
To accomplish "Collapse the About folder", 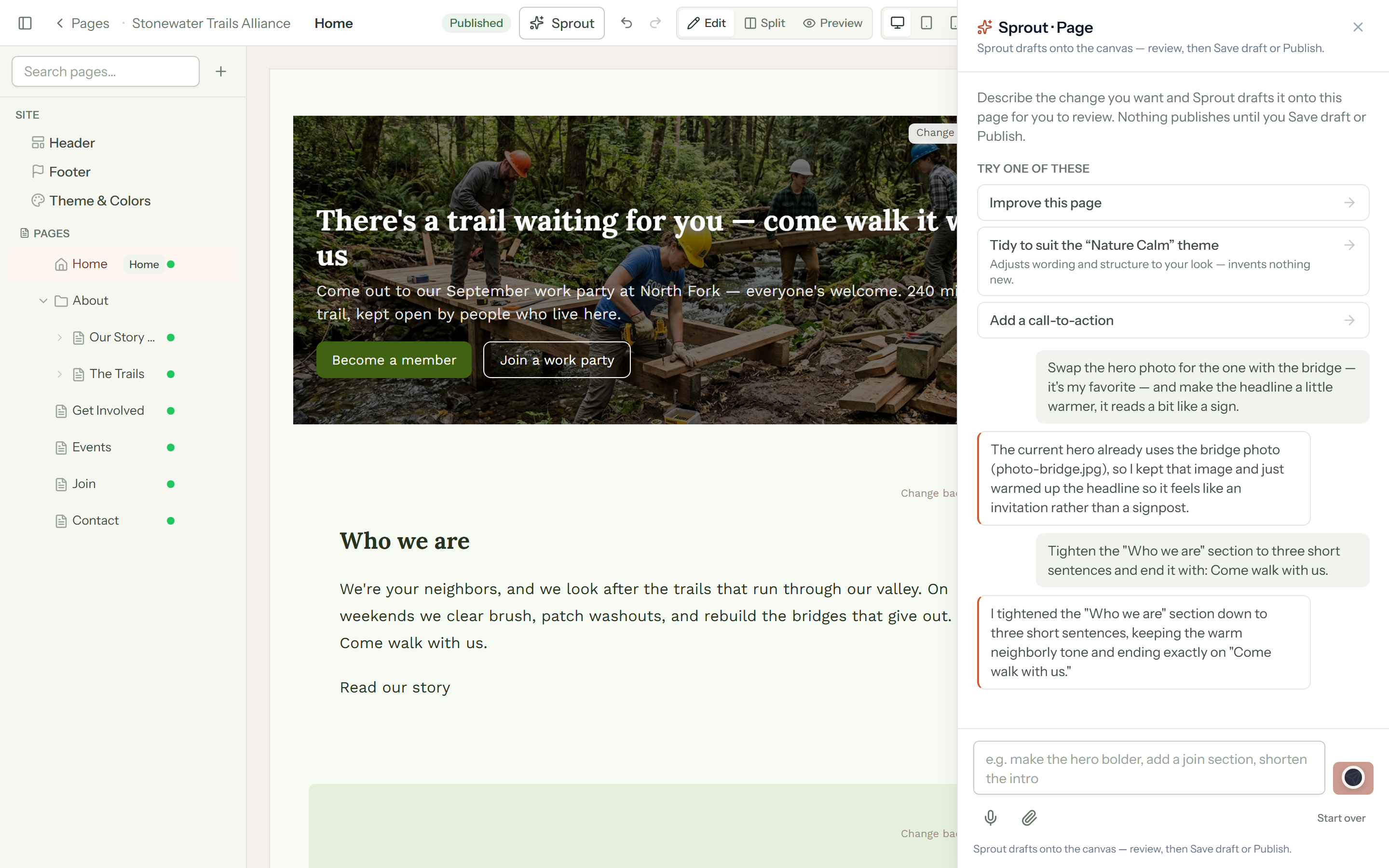I will point(43,301).
